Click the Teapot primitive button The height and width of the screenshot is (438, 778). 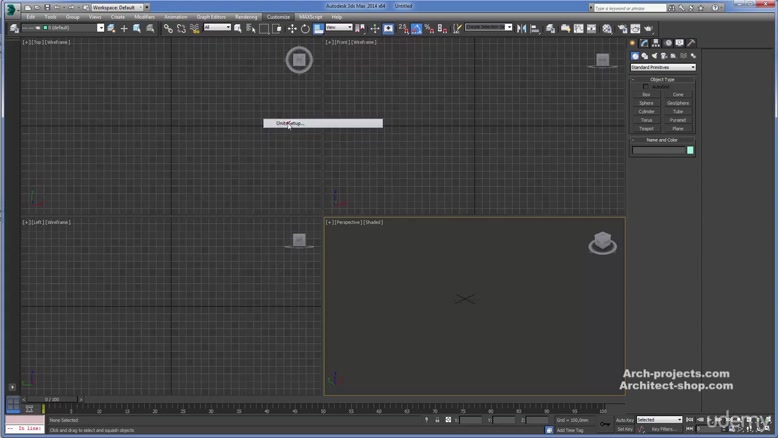tap(646, 128)
